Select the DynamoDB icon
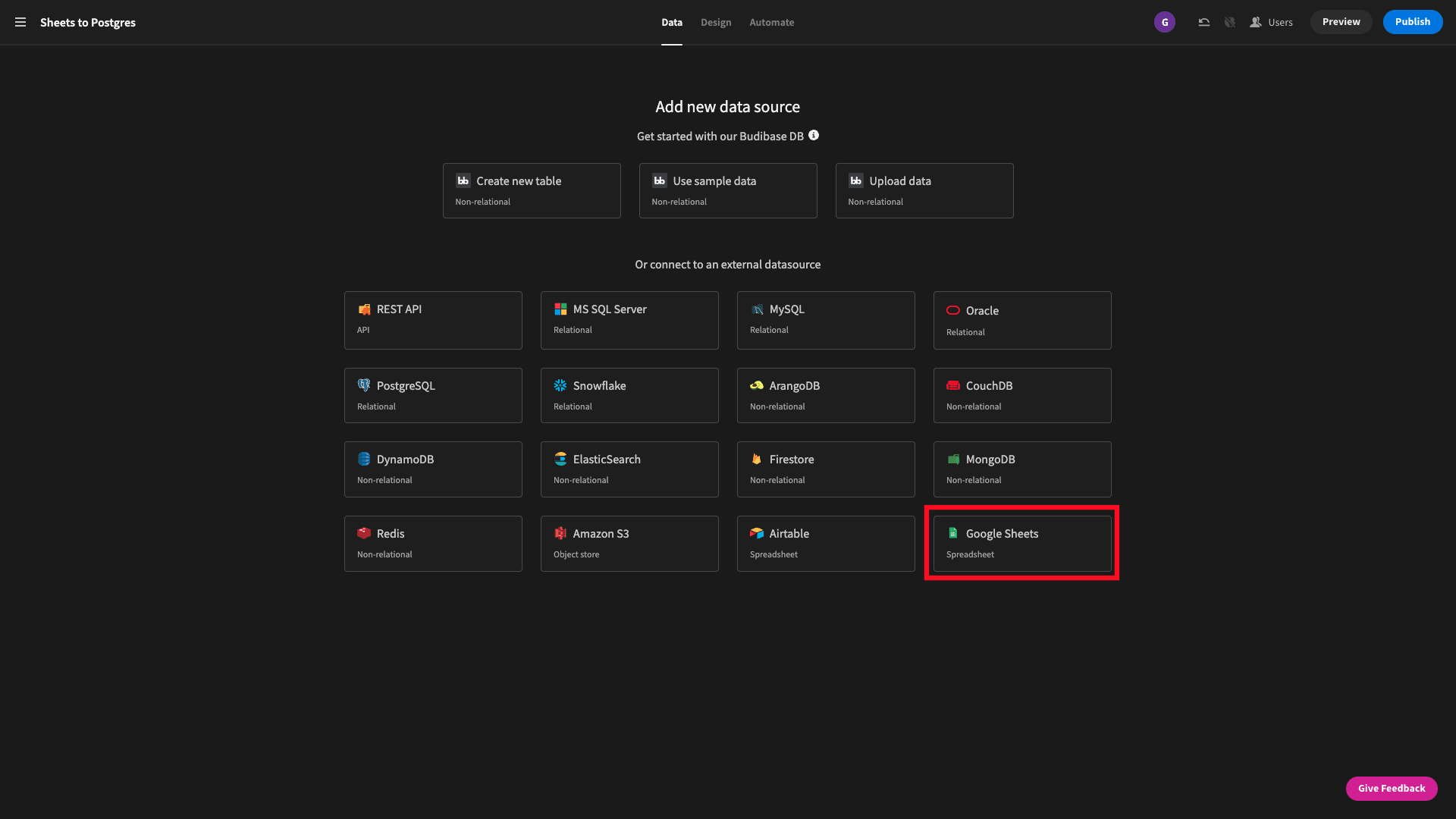The height and width of the screenshot is (819, 1456). 364,459
